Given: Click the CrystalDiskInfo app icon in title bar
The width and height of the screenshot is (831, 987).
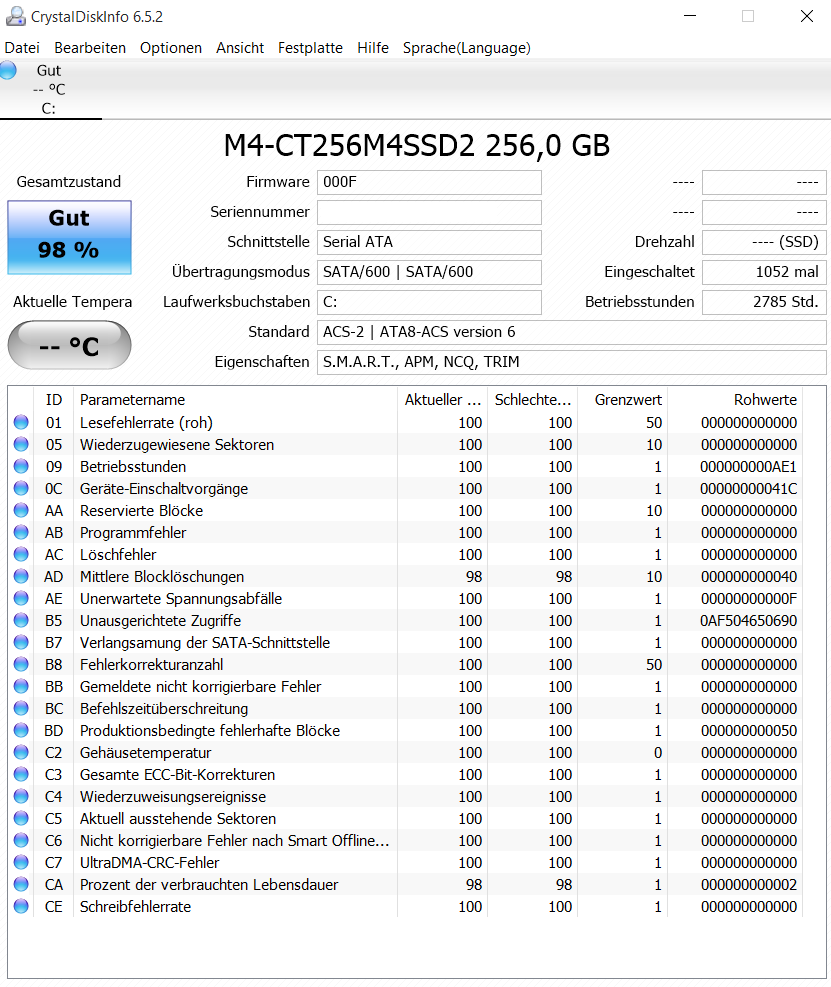Looking at the screenshot, I should pos(16,16).
